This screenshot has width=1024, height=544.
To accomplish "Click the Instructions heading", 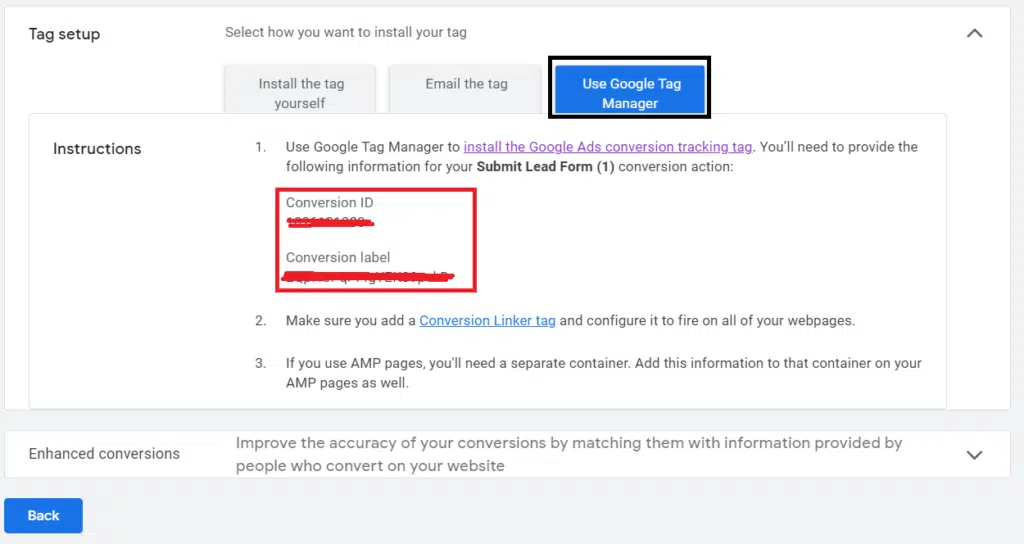I will click(x=97, y=149).
